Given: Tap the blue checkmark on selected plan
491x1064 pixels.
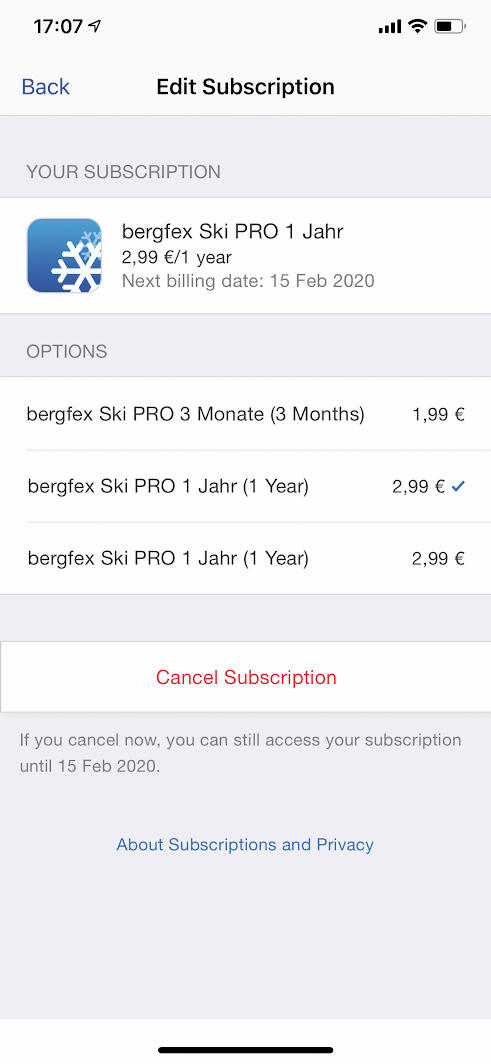Looking at the screenshot, I should coord(458,486).
